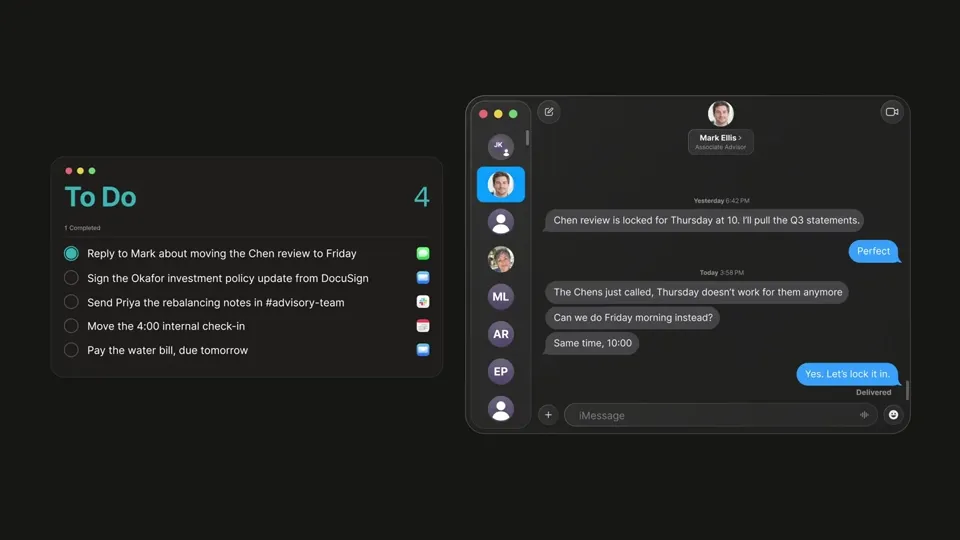The width and height of the screenshot is (960, 540).
Task: Click the compose new message icon
Action: [x=549, y=112]
